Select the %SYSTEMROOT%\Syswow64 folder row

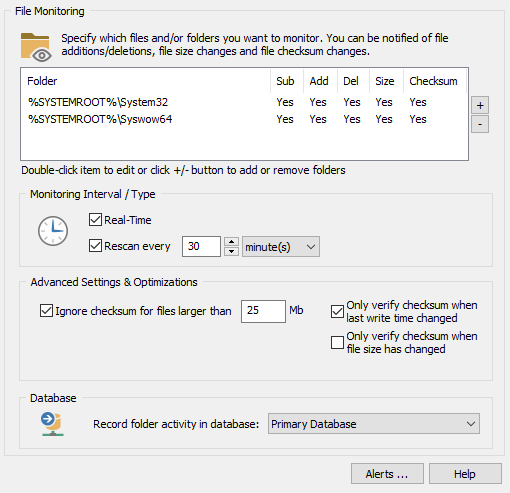(245, 119)
